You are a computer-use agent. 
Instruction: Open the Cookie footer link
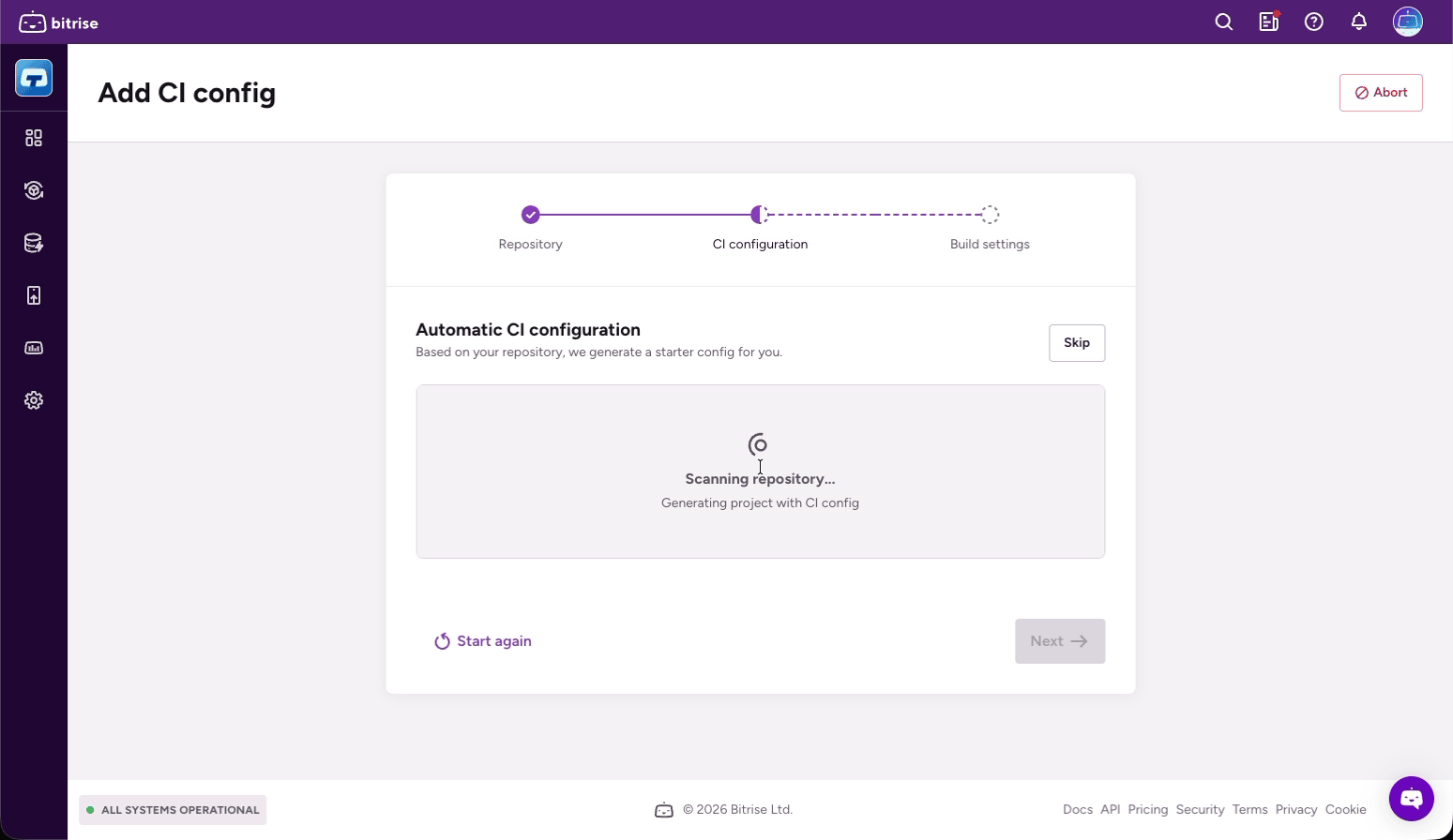1346,810
